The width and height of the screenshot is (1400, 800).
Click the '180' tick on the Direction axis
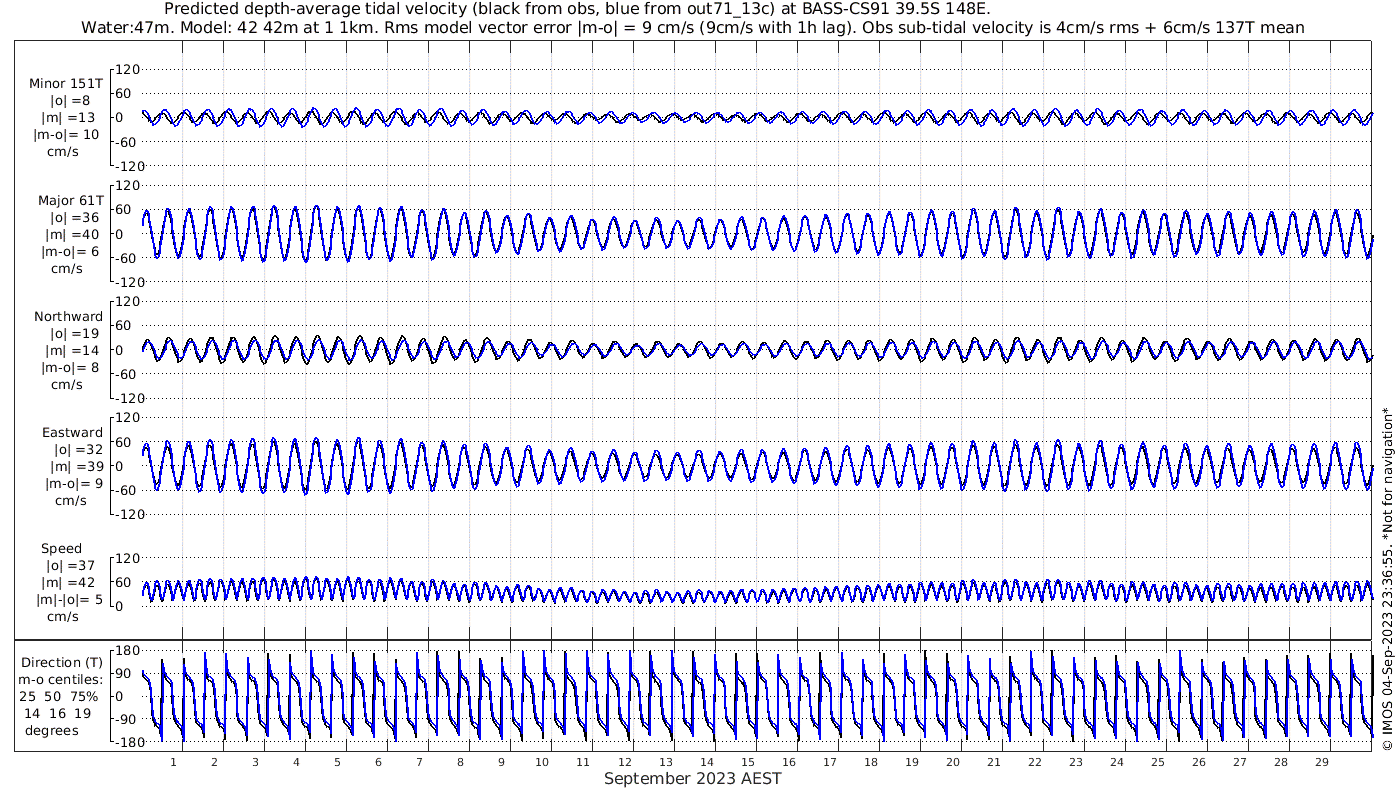127,651
